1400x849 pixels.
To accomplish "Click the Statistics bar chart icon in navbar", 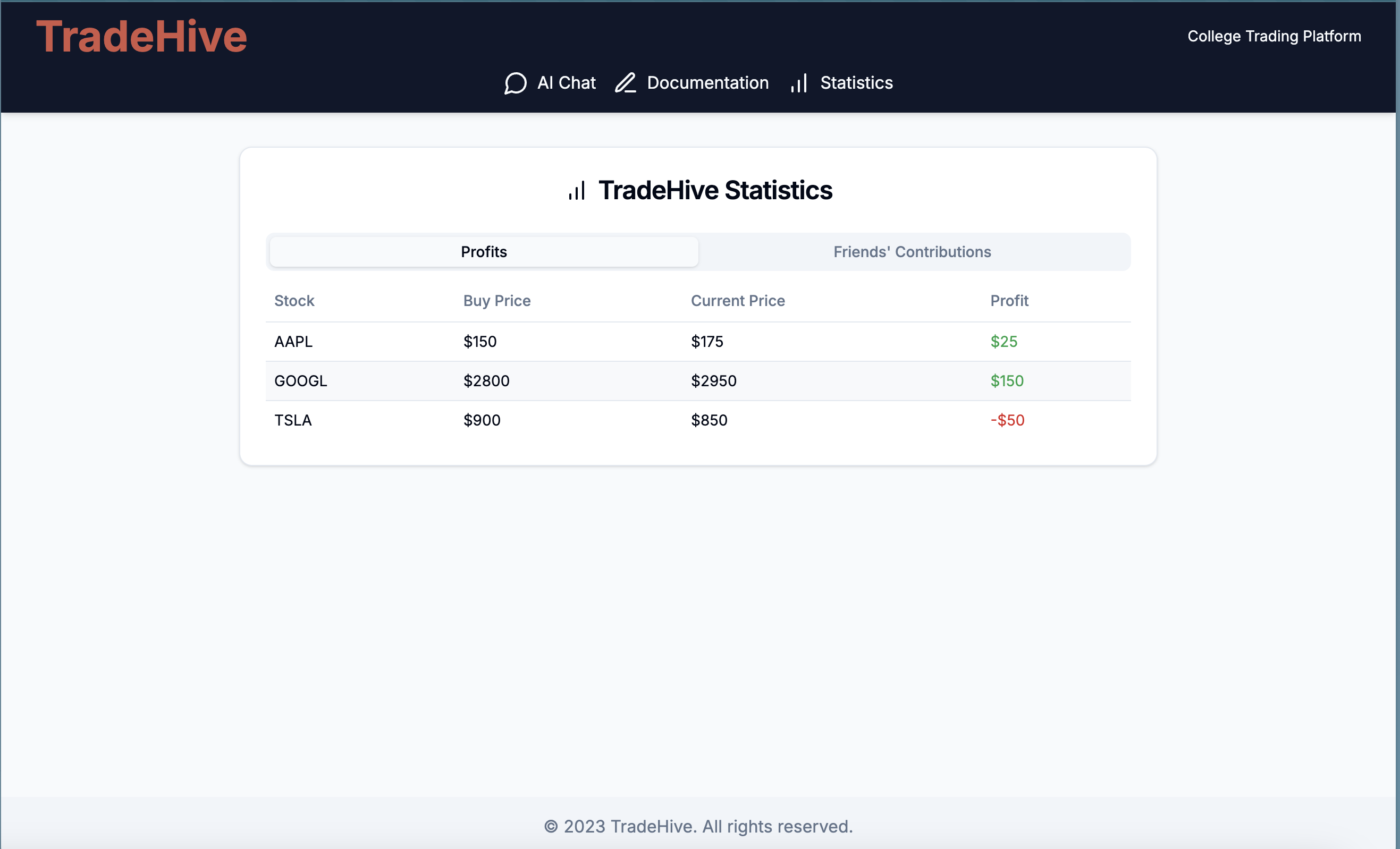I will pos(798,83).
